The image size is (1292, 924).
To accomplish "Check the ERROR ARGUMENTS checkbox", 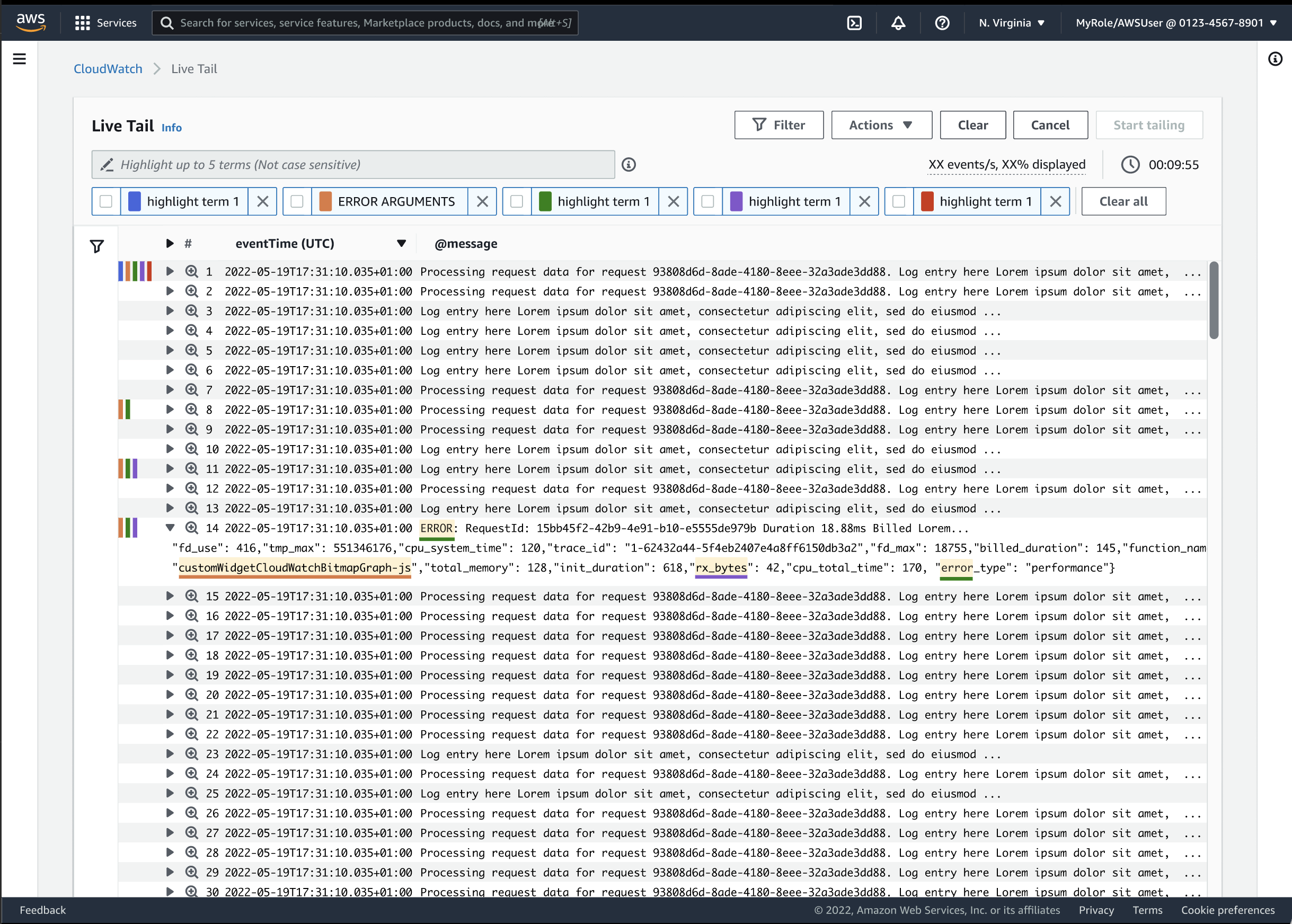I will [297, 201].
